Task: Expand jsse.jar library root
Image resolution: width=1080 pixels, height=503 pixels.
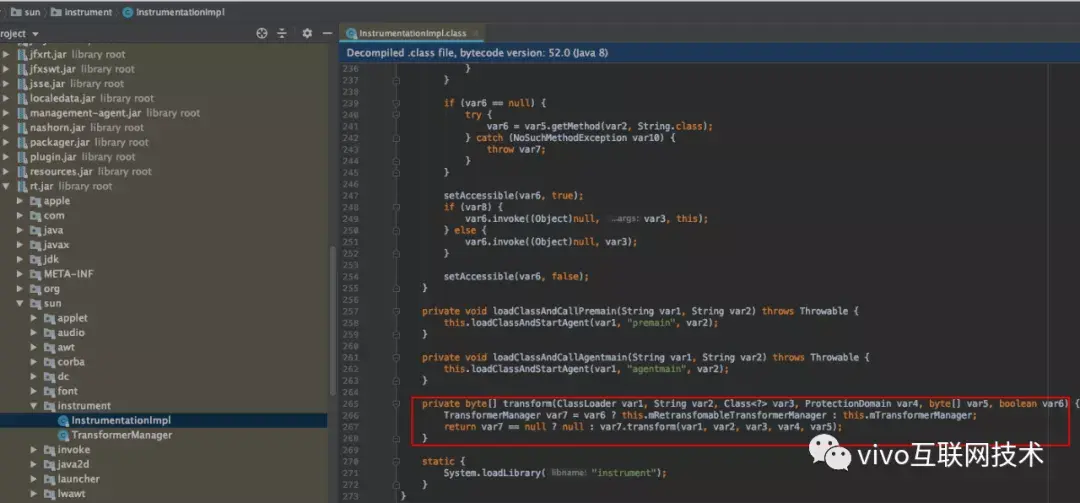Action: (6, 83)
